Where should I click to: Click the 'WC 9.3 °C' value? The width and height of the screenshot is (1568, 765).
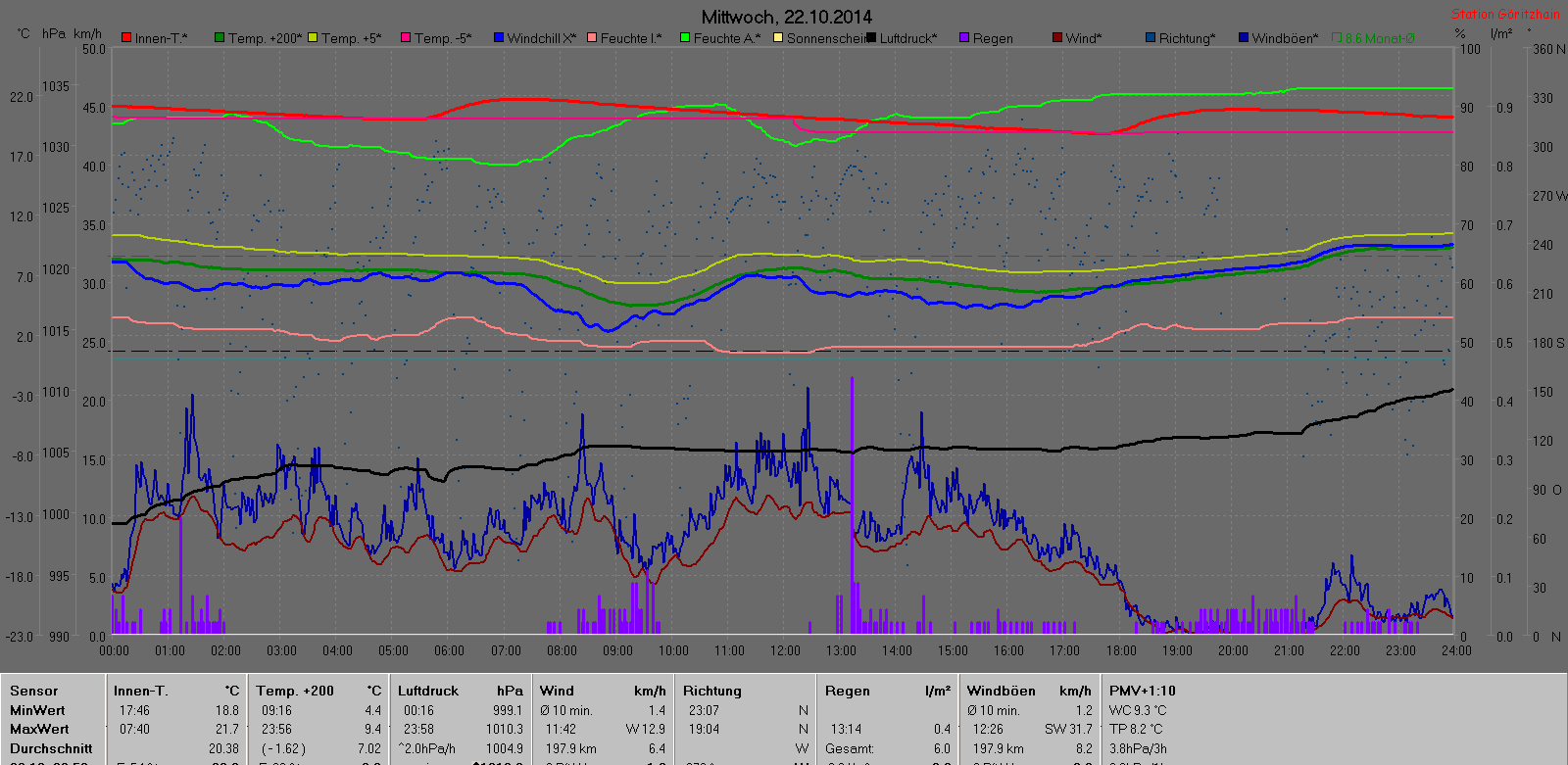pyautogui.click(x=1138, y=710)
